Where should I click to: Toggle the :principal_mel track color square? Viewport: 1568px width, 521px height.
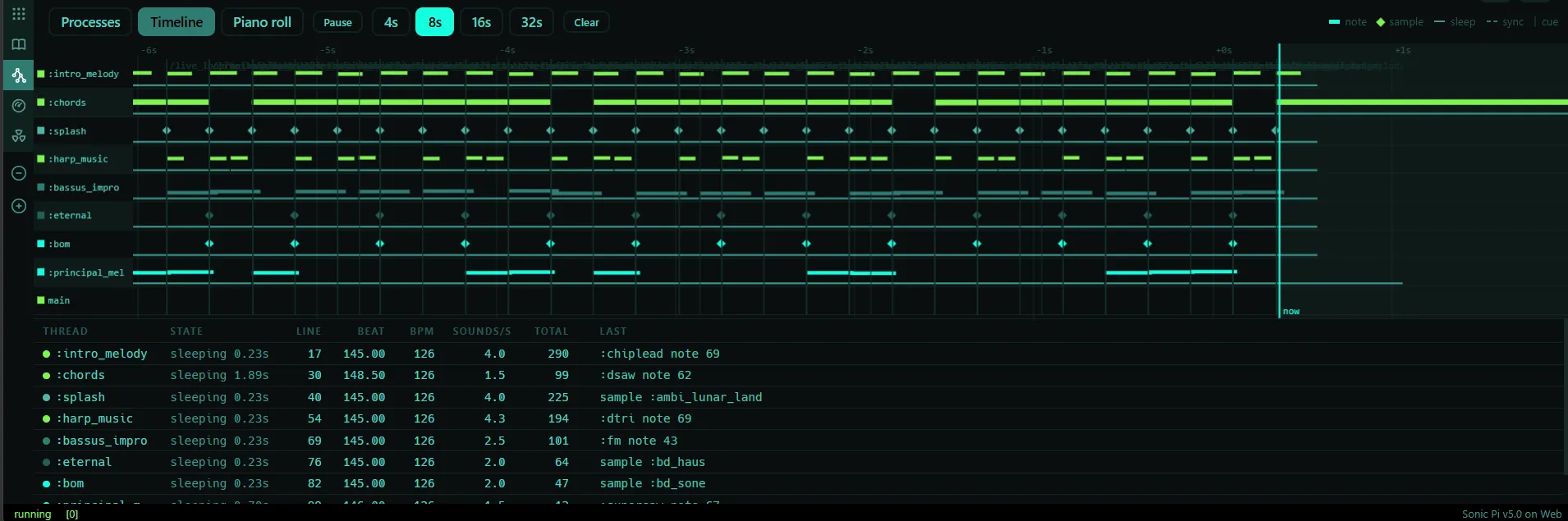[x=40, y=272]
